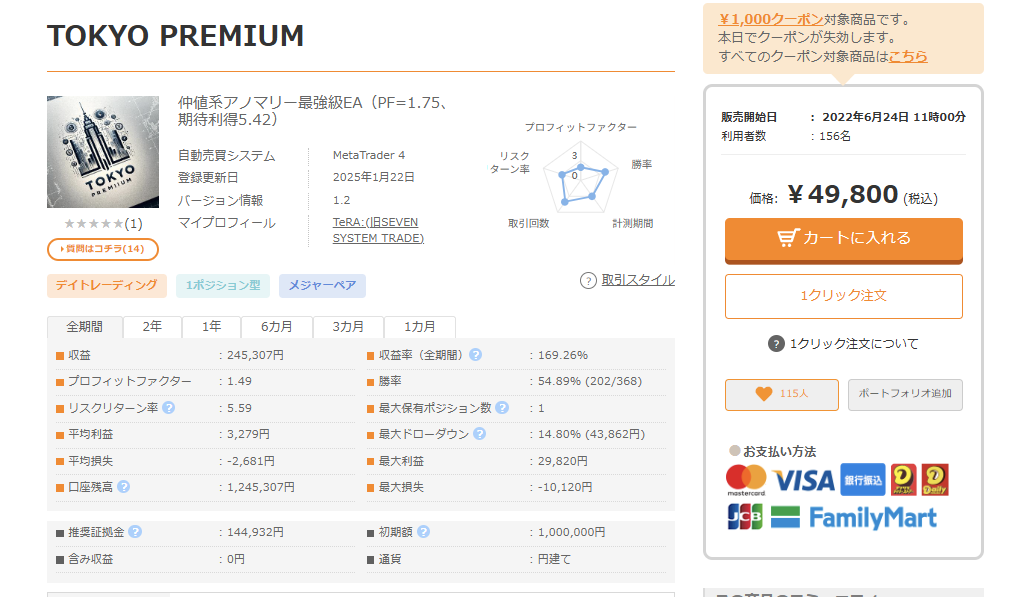Select the 6カ月 tab
Viewport: 1015px width, 597px height.
point(276,327)
